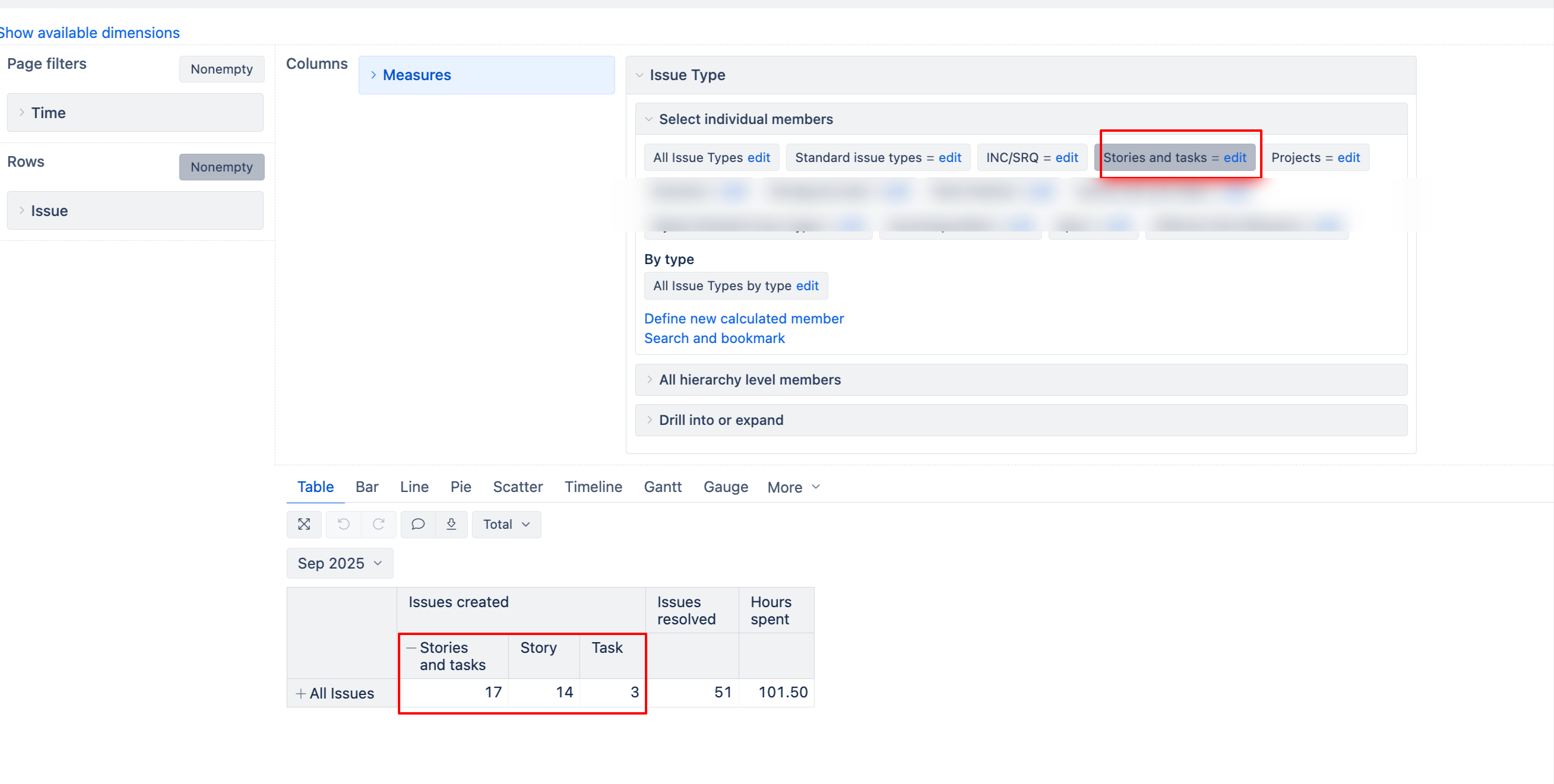Click the Issues resolved column header
Viewport: 1554px width, 784px height.
[686, 610]
